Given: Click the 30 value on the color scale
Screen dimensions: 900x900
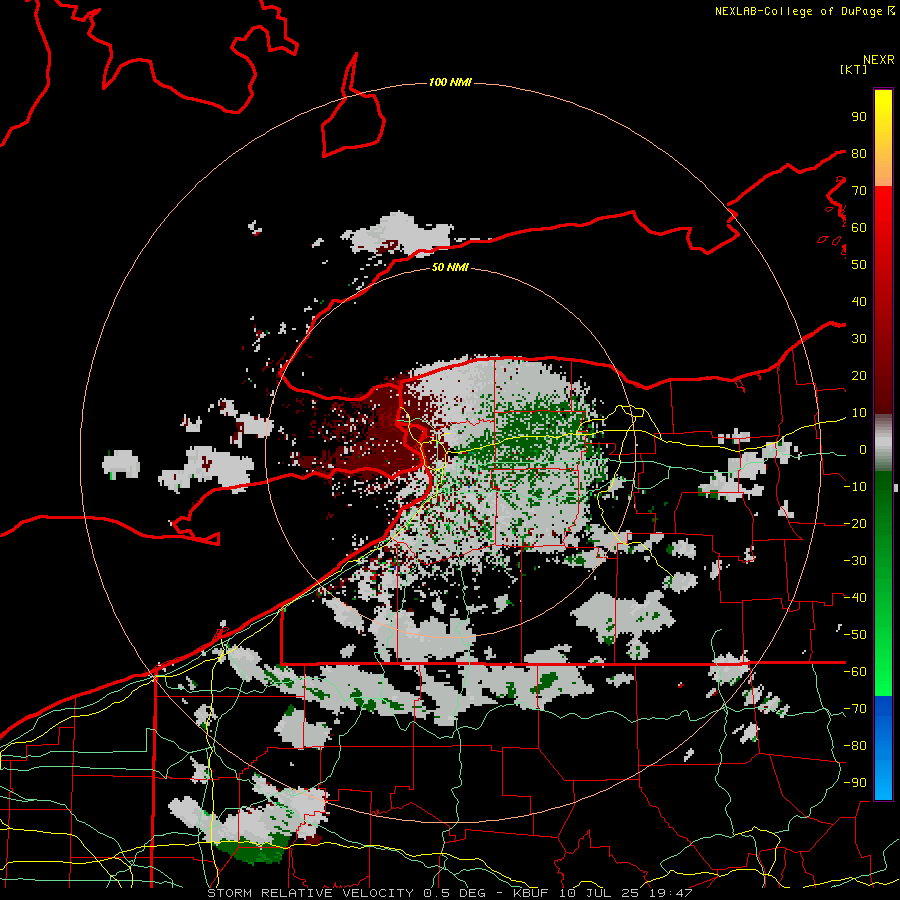Looking at the screenshot, I should point(859,339).
